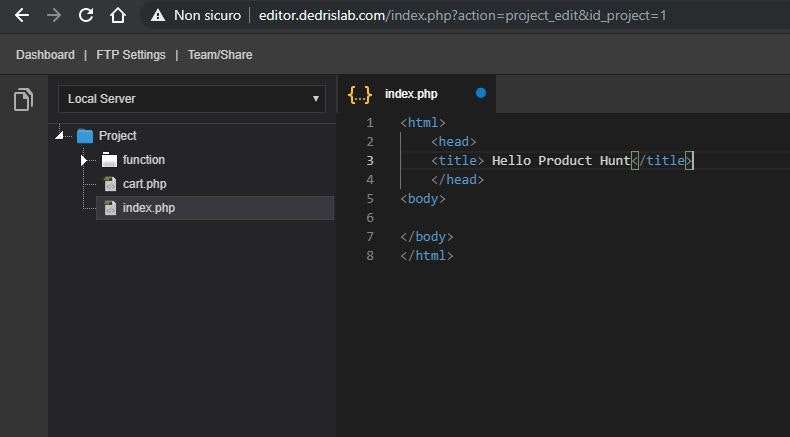Click the white function folder icon
This screenshot has width=790, height=437.
tap(109, 160)
